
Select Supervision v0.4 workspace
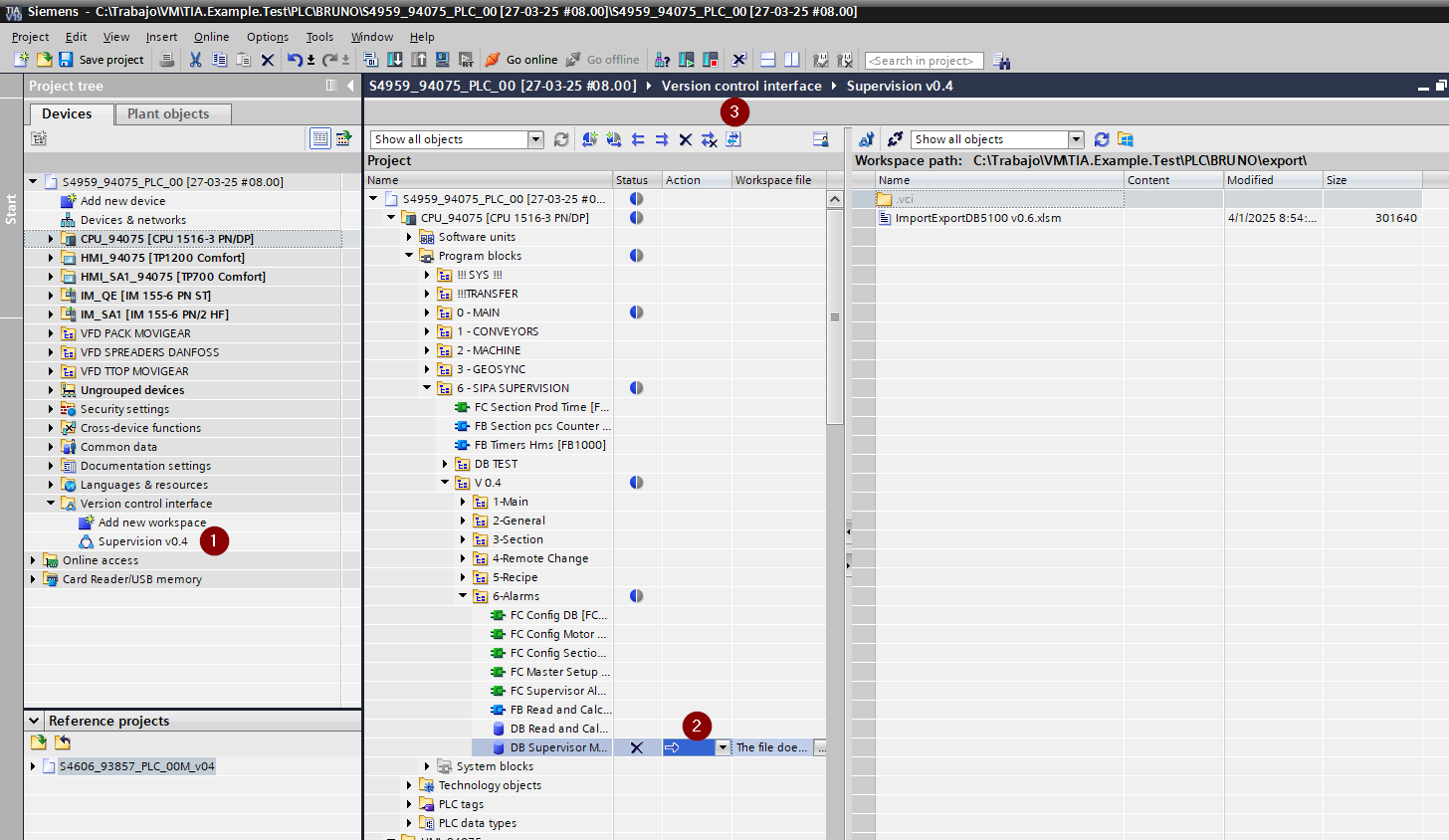pyautogui.click(x=142, y=541)
